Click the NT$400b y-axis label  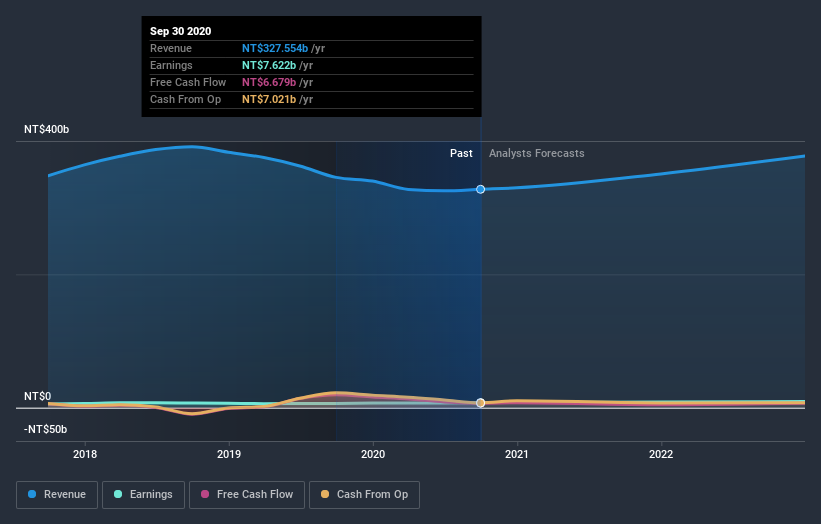click(x=47, y=129)
